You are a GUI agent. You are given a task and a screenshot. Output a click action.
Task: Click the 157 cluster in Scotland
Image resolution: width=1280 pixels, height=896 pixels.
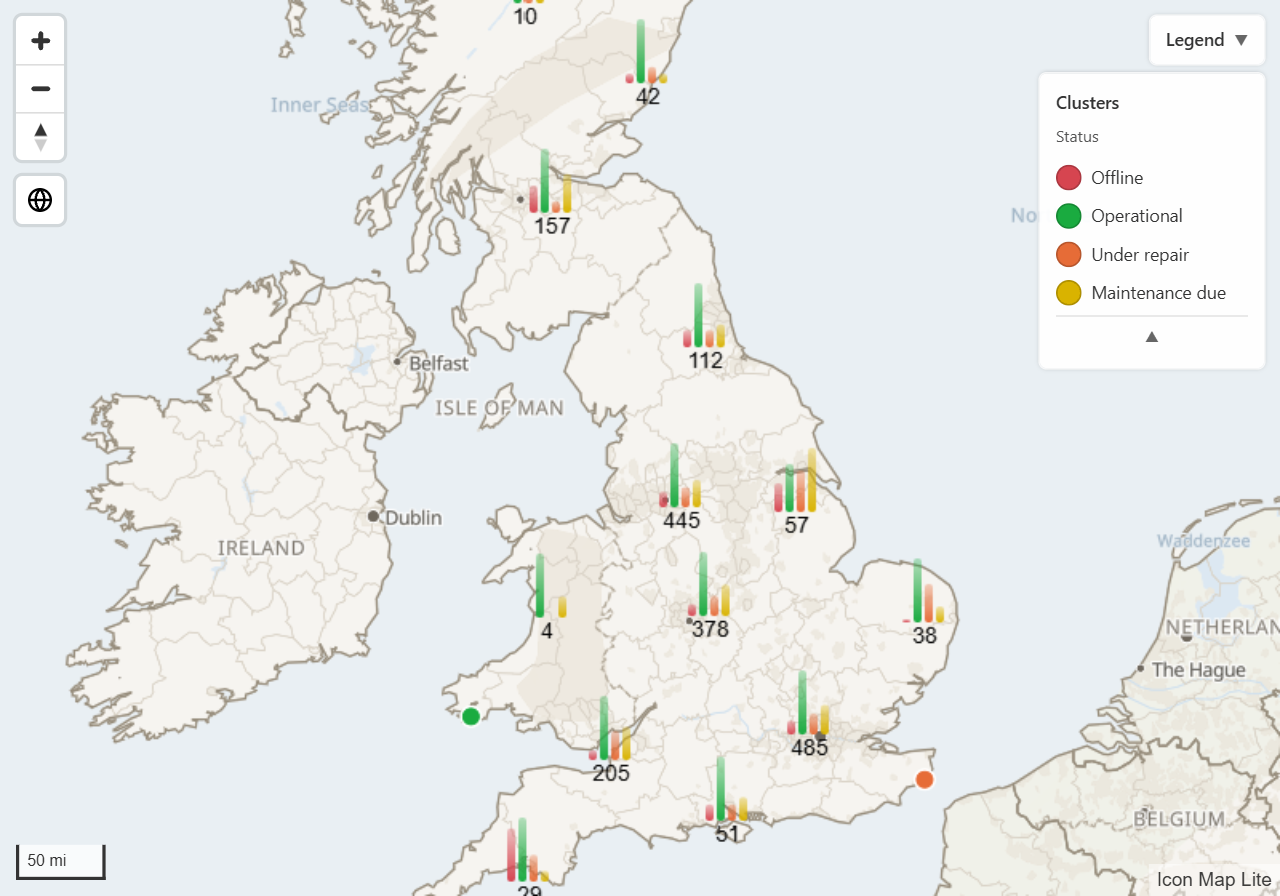coord(551,193)
